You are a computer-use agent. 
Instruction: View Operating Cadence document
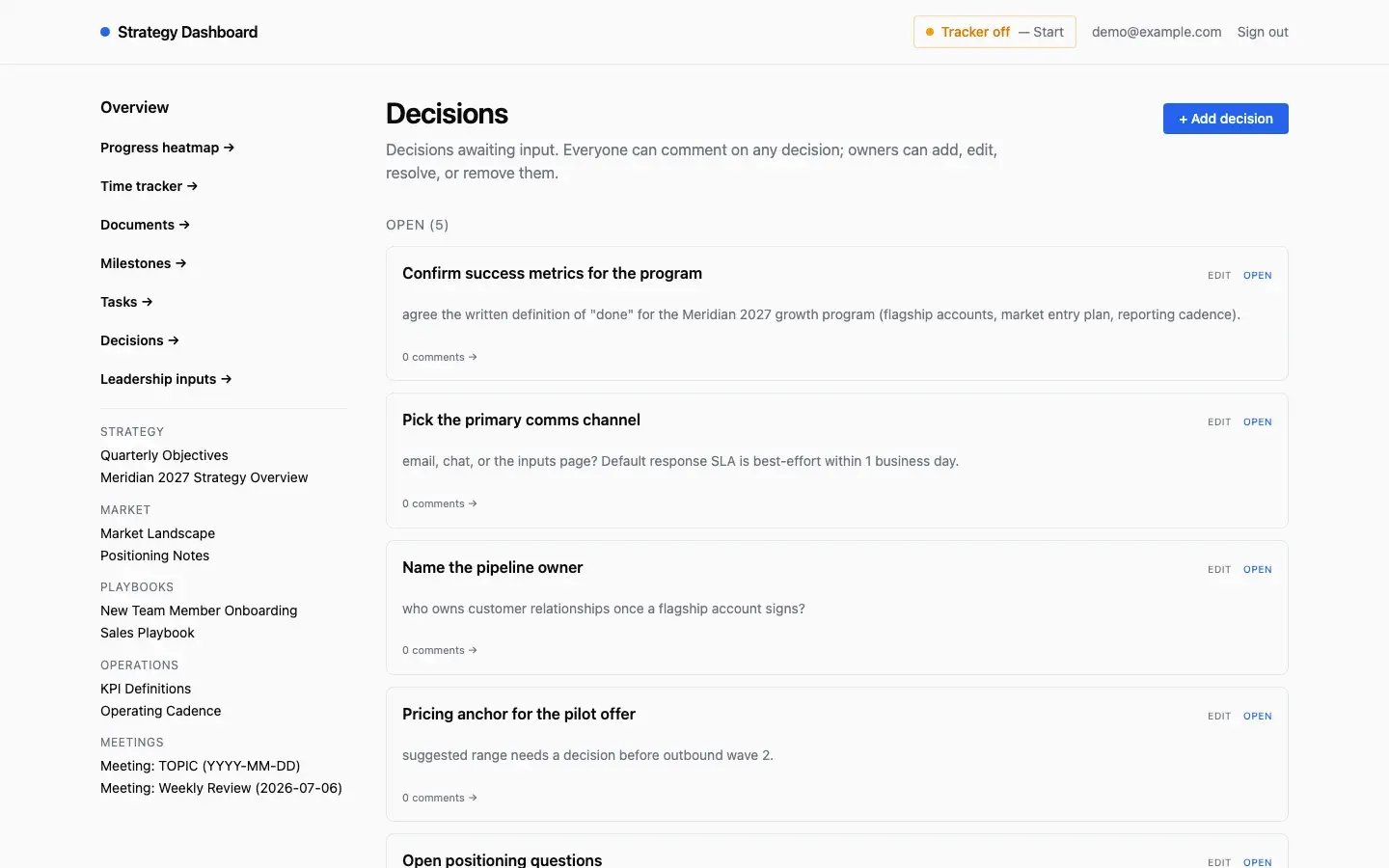tap(160, 711)
